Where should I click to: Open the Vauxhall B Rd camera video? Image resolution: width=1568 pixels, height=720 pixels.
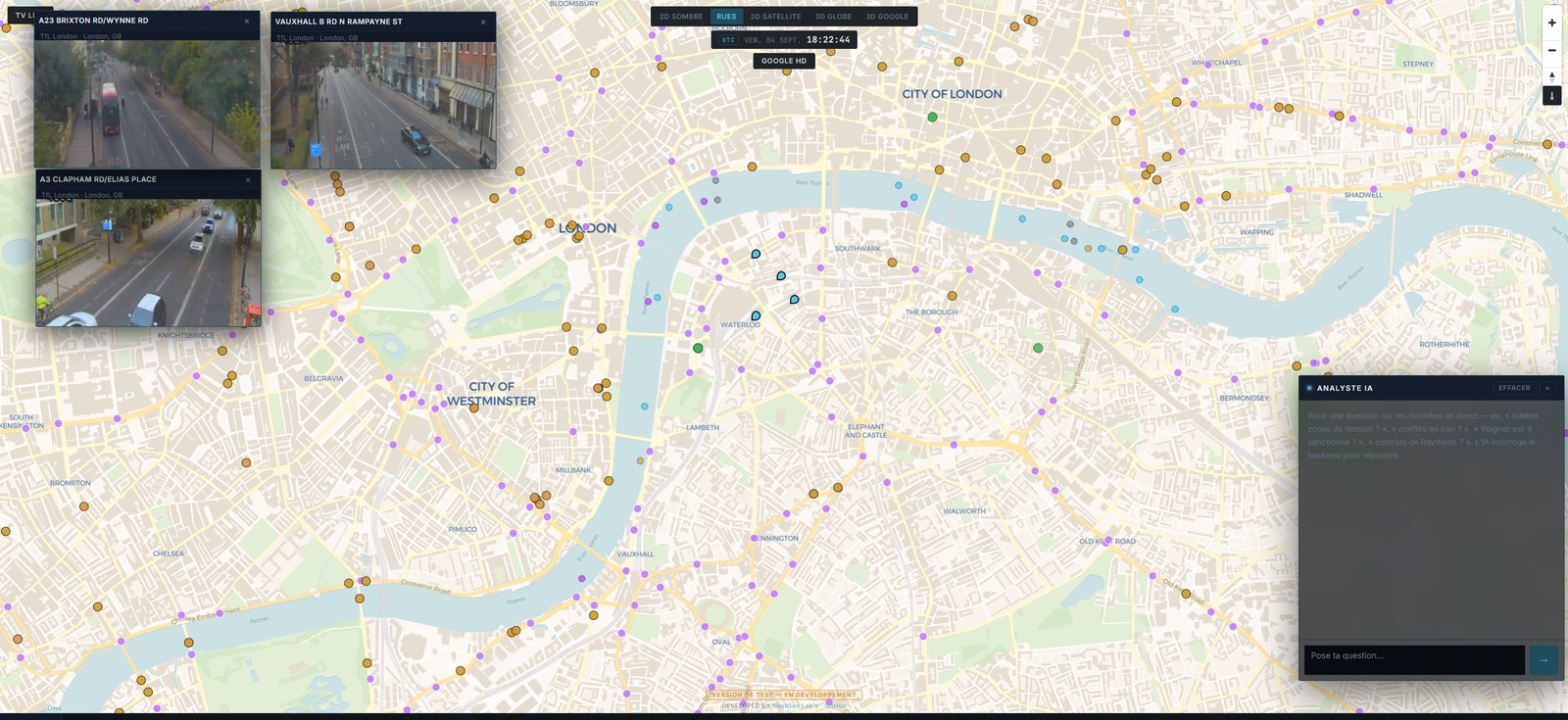click(383, 105)
